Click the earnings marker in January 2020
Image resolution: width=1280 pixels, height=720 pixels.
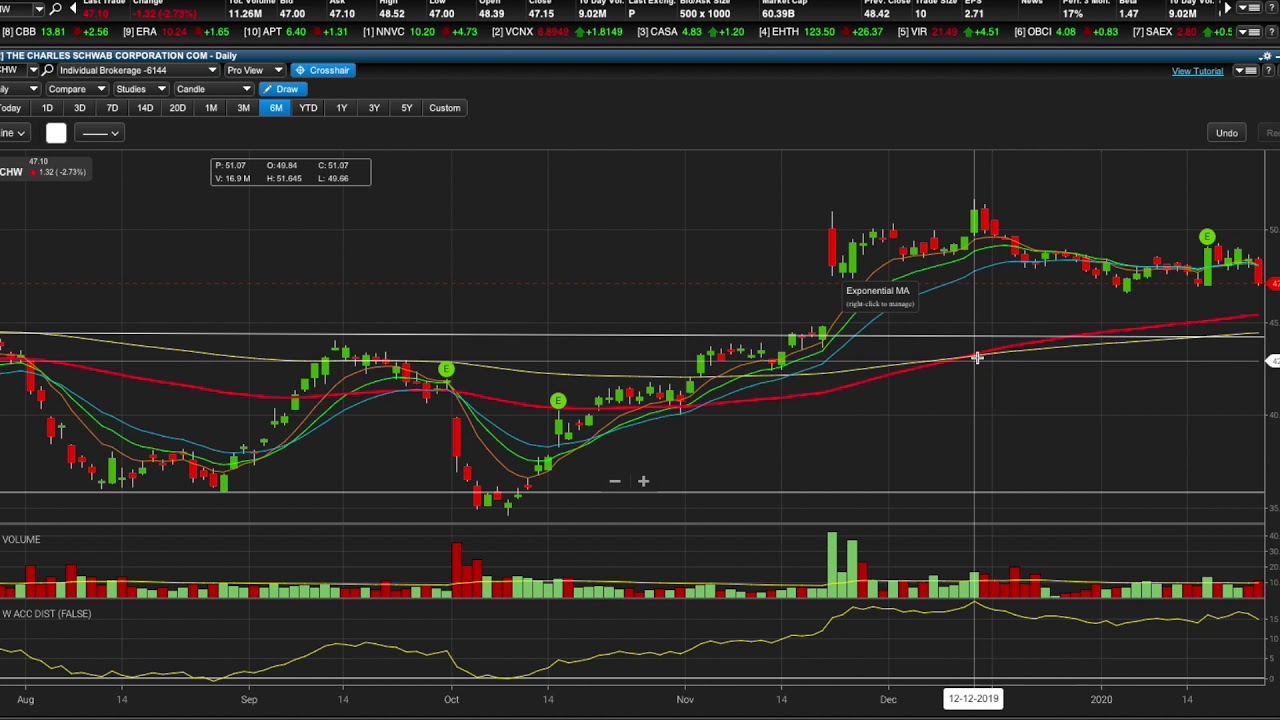[x=1207, y=237]
